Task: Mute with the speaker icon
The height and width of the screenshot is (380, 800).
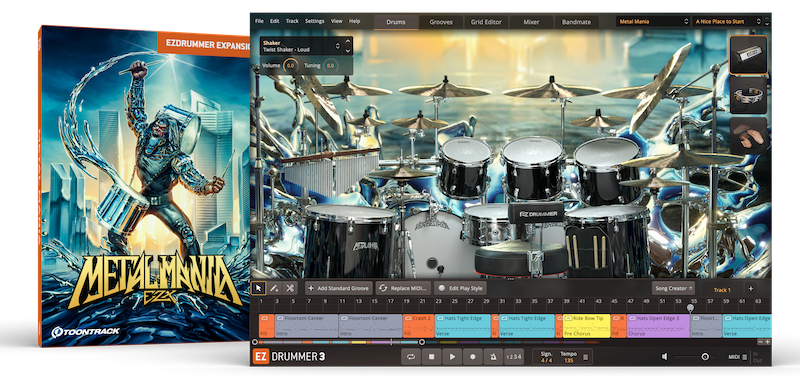Action: coord(664,357)
